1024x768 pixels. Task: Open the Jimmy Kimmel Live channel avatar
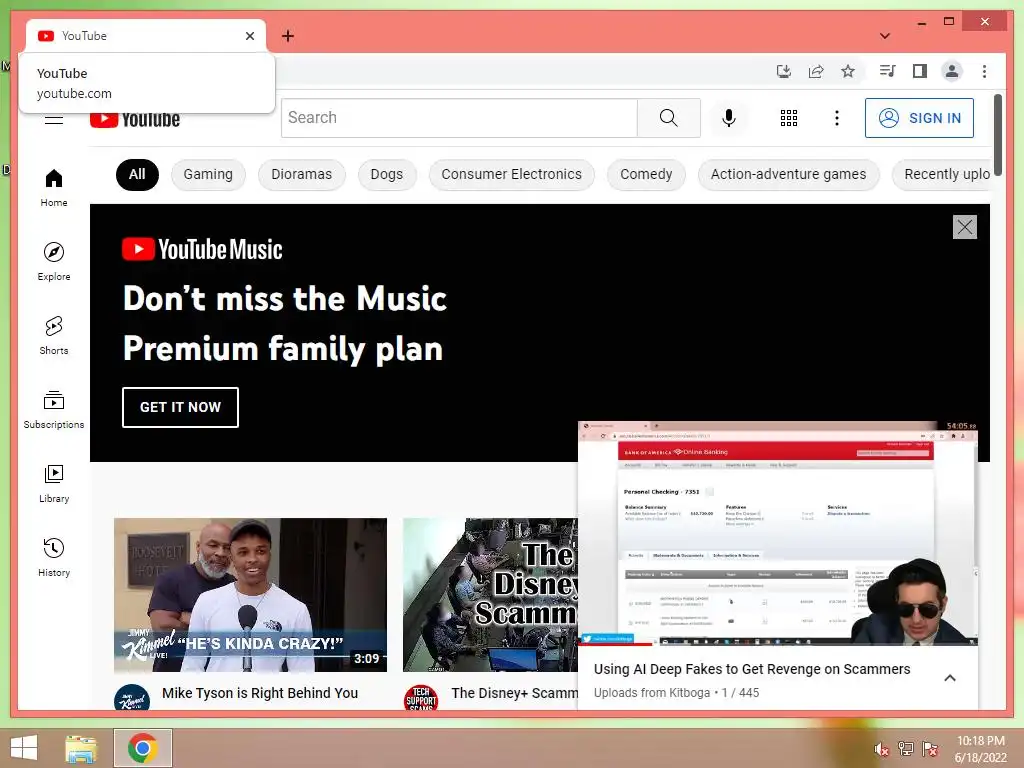pos(132,697)
